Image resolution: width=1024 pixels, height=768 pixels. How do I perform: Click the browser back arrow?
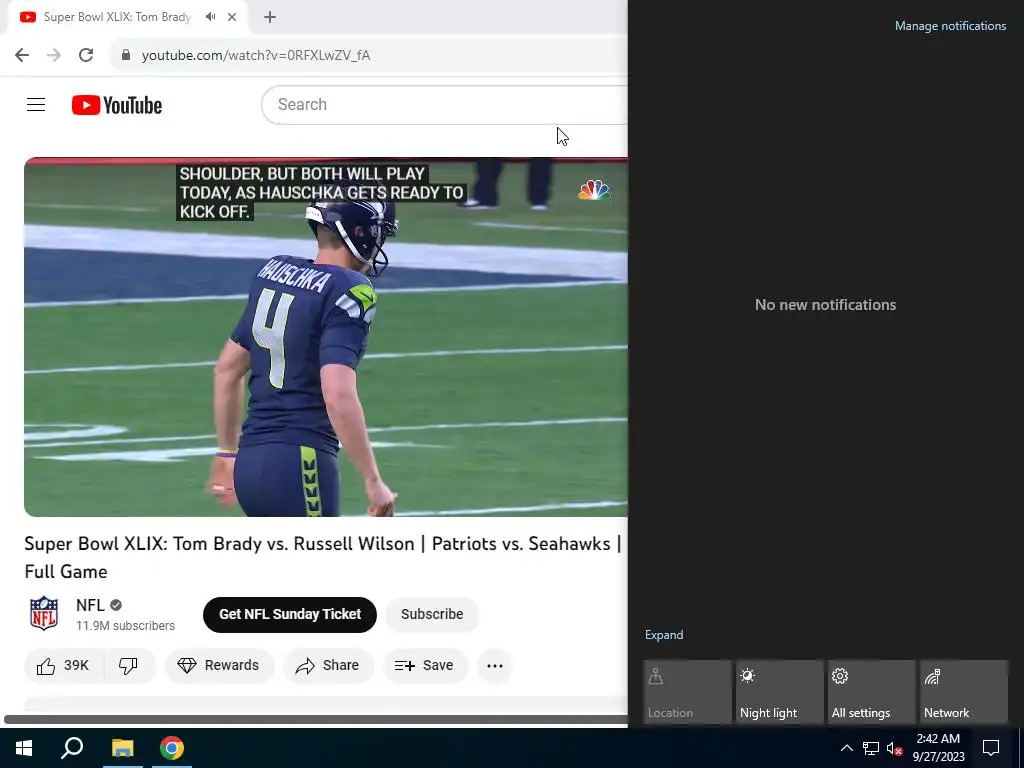point(22,55)
